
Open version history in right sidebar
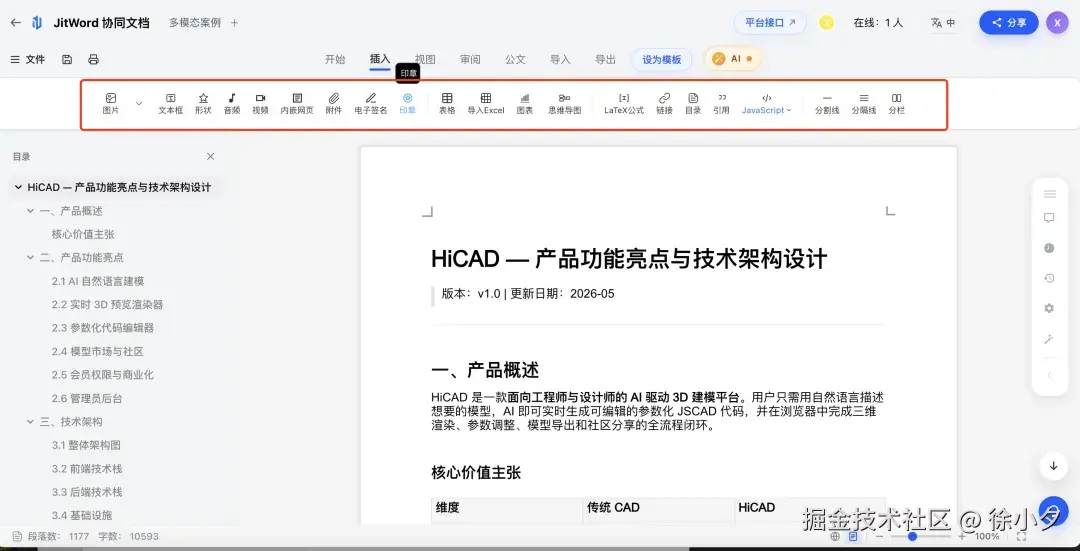(1049, 278)
